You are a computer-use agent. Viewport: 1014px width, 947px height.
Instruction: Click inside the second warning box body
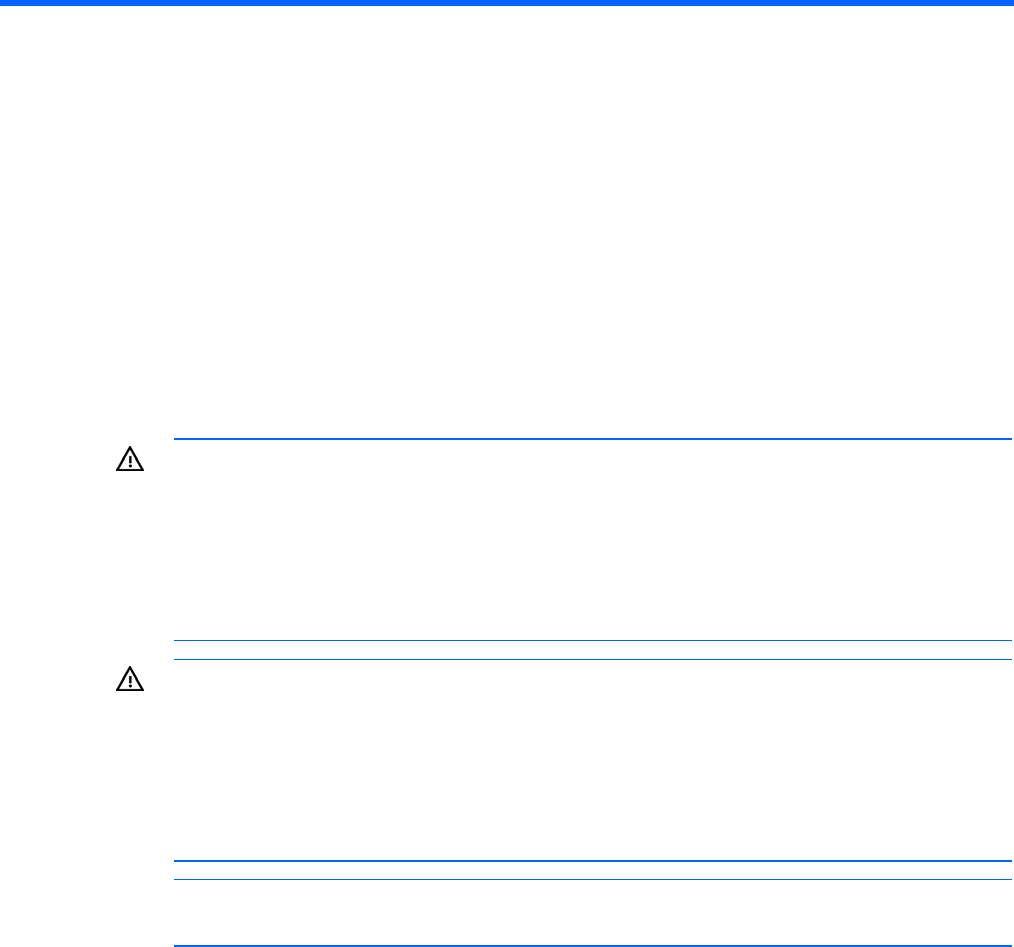(592, 760)
